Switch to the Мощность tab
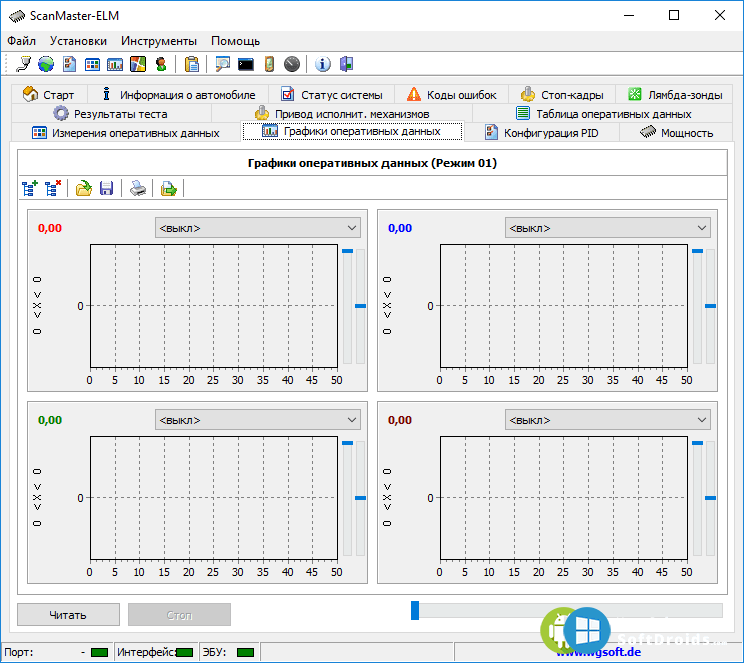 tap(676, 132)
